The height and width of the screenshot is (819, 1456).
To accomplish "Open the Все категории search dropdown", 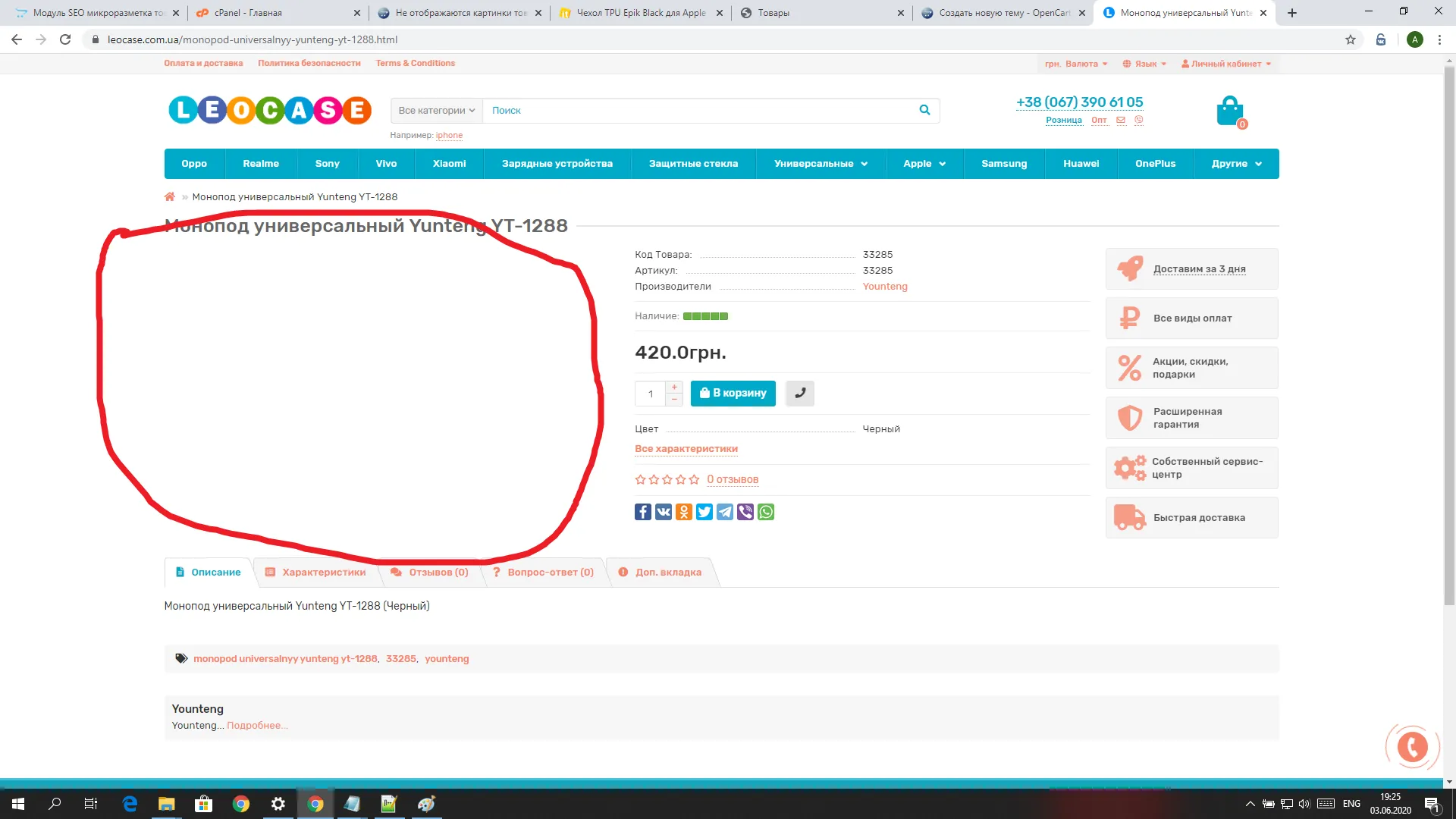I will [437, 111].
